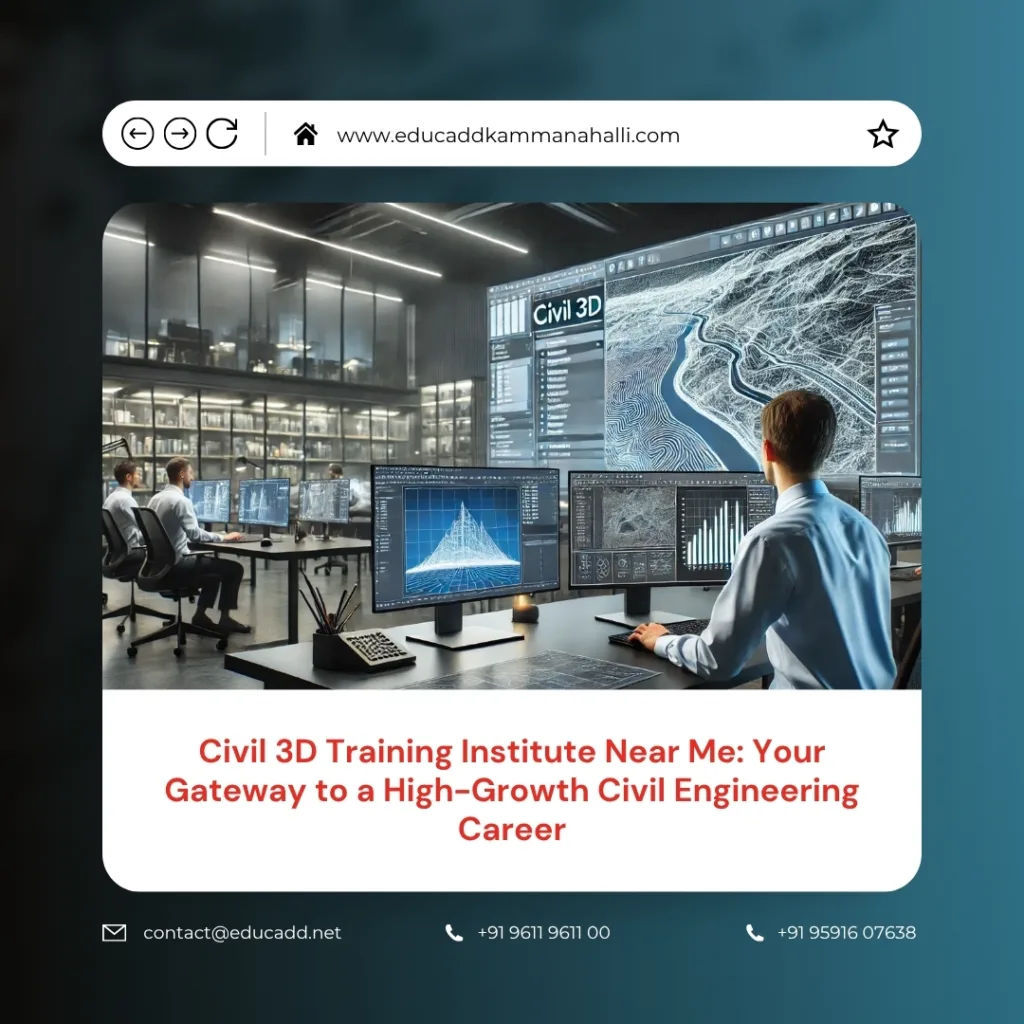The image size is (1024, 1024).
Task: Click the envelope icon beside the email
Action: click(x=113, y=932)
